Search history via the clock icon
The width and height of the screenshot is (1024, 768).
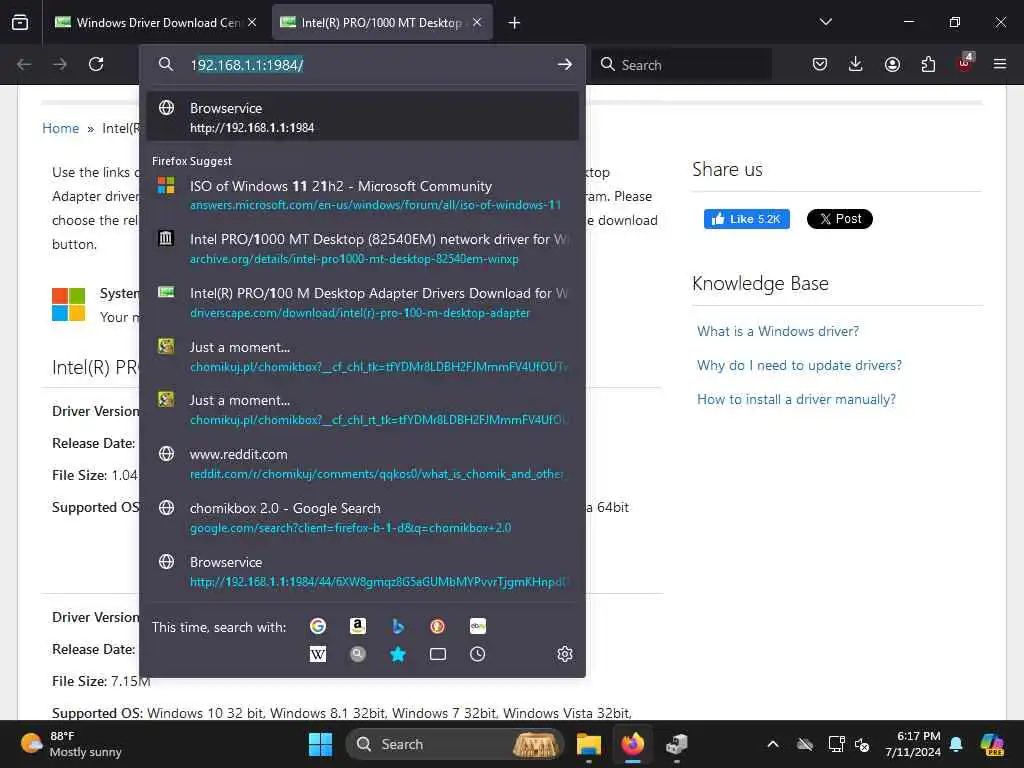(477, 654)
